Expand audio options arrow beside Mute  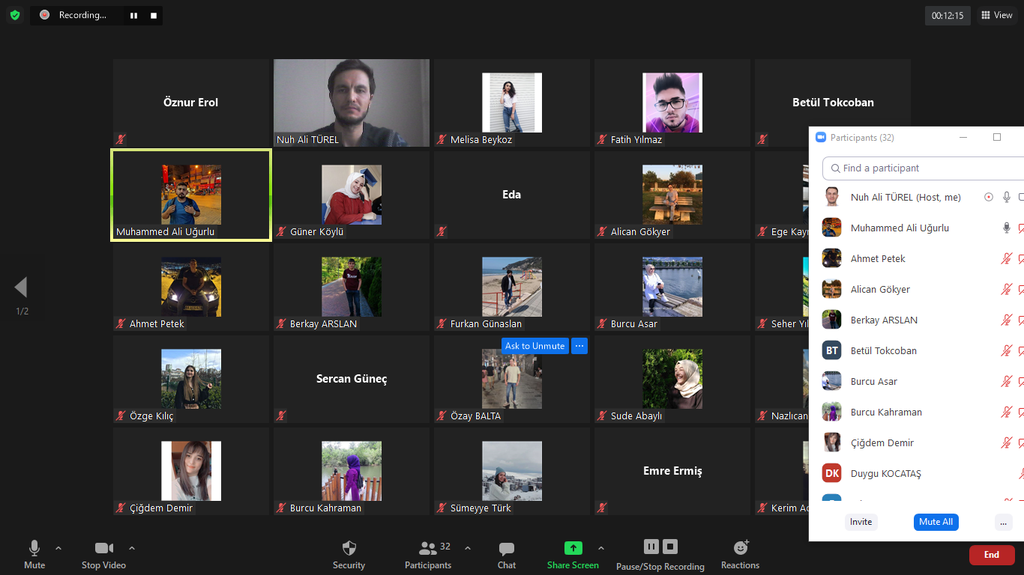click(x=58, y=548)
